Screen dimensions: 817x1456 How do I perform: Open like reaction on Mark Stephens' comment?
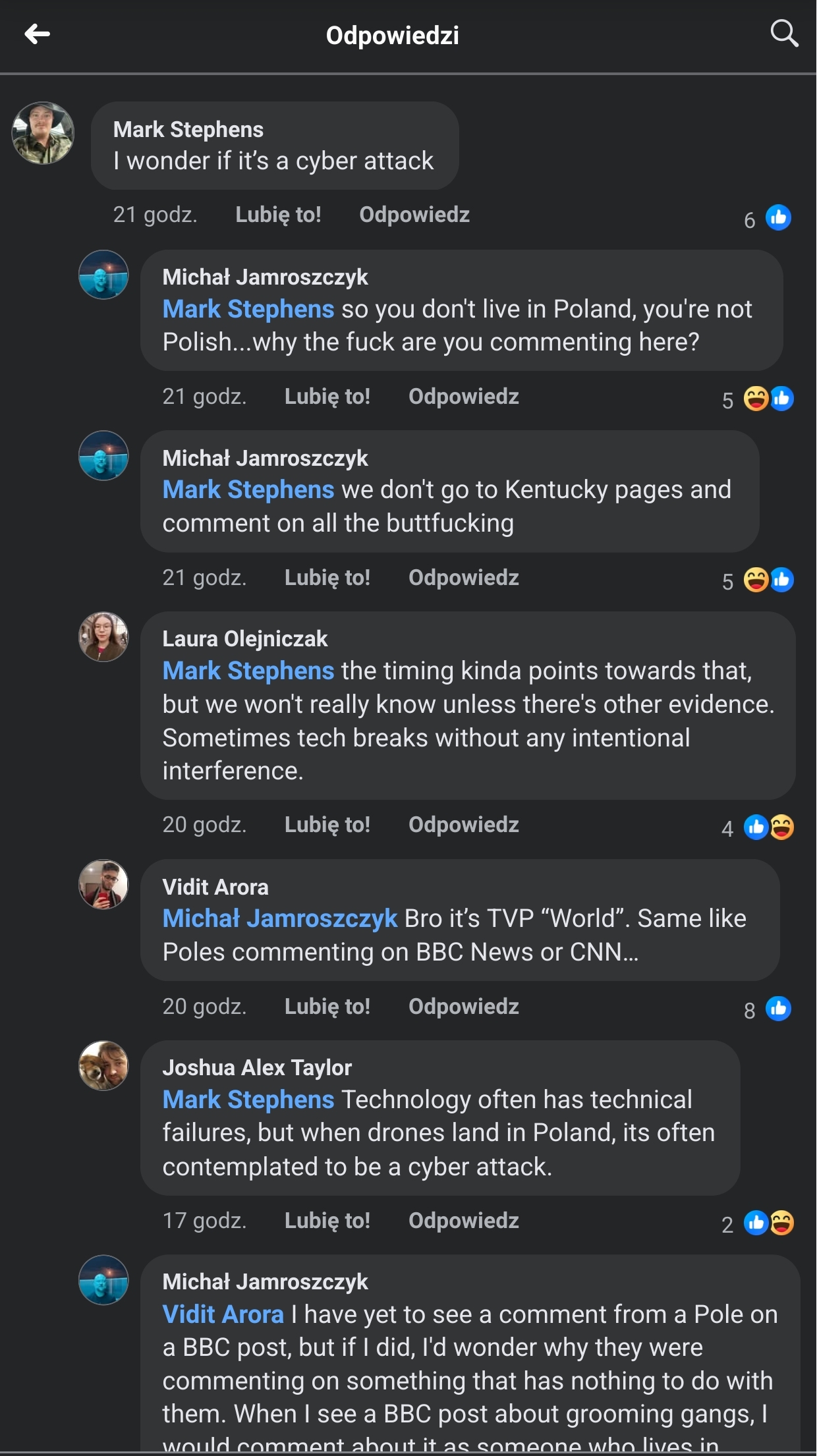tap(777, 218)
